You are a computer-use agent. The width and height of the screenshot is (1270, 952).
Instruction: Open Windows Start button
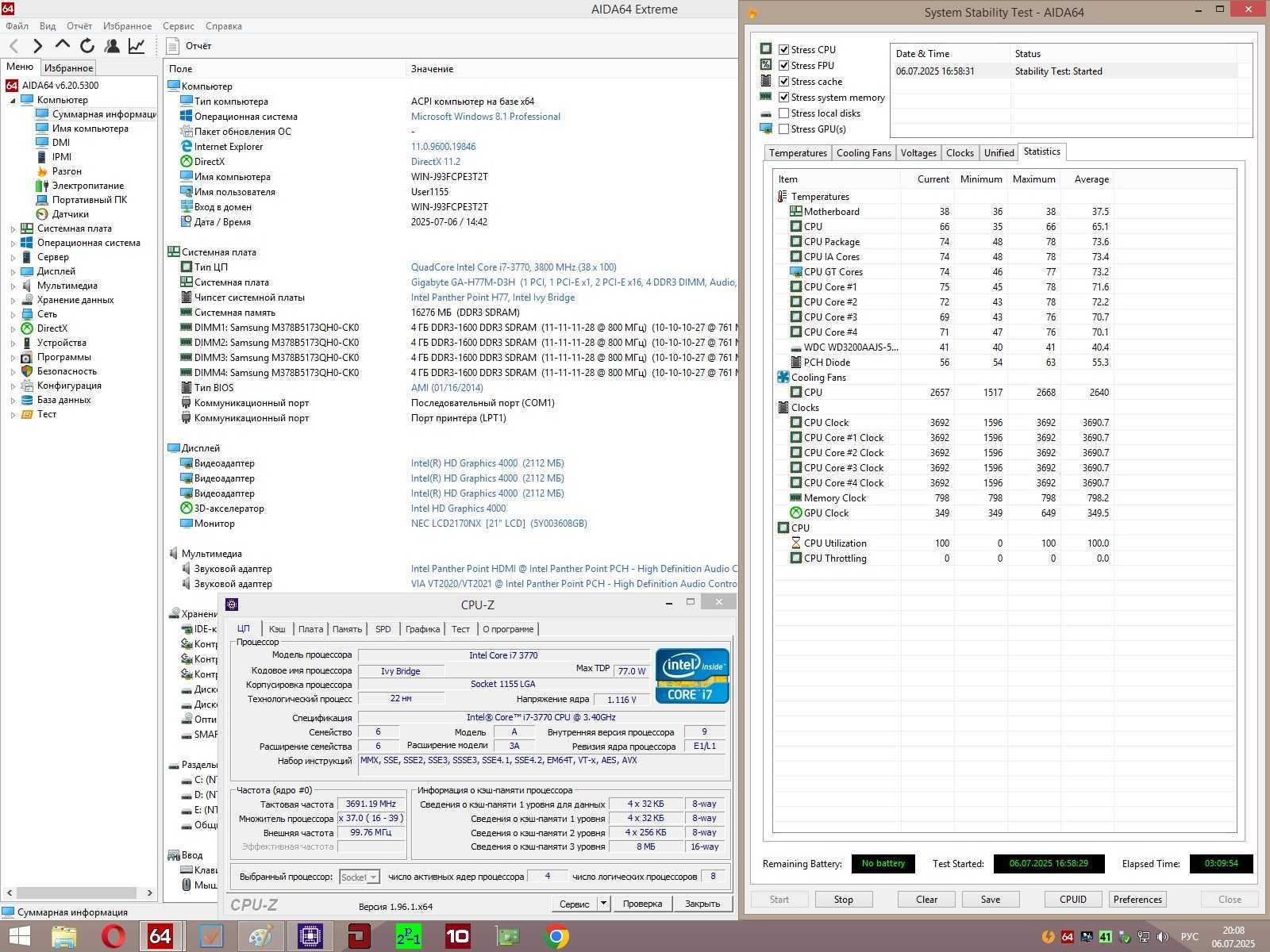pyautogui.click(x=19, y=937)
